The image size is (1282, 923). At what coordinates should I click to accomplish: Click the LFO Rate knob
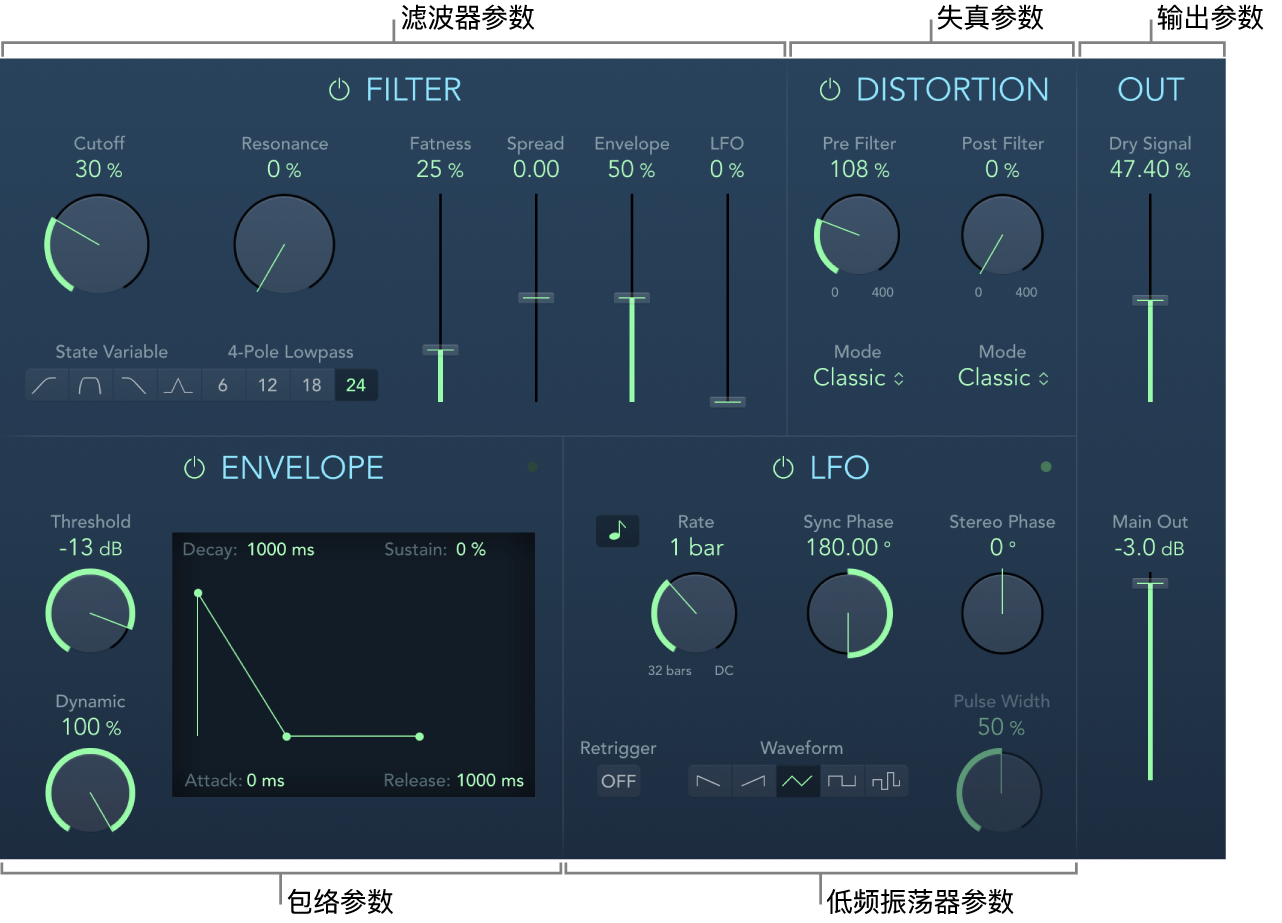(694, 613)
